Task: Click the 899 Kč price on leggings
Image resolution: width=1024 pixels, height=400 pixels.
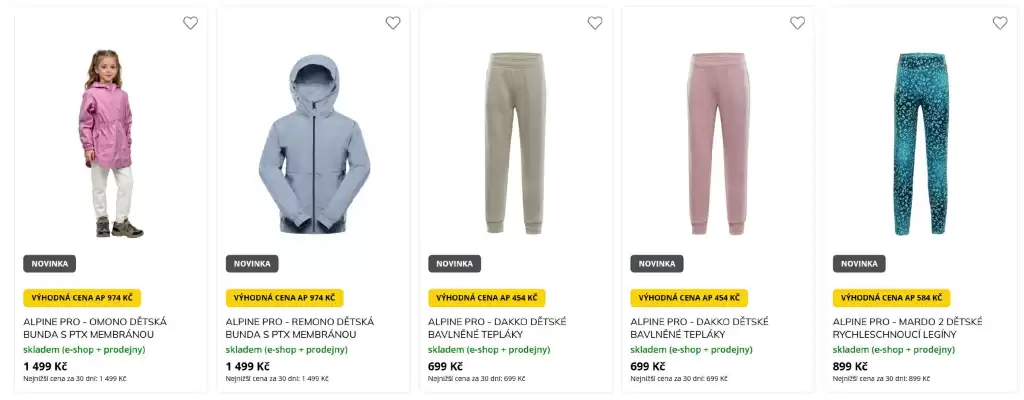Action: [850, 366]
